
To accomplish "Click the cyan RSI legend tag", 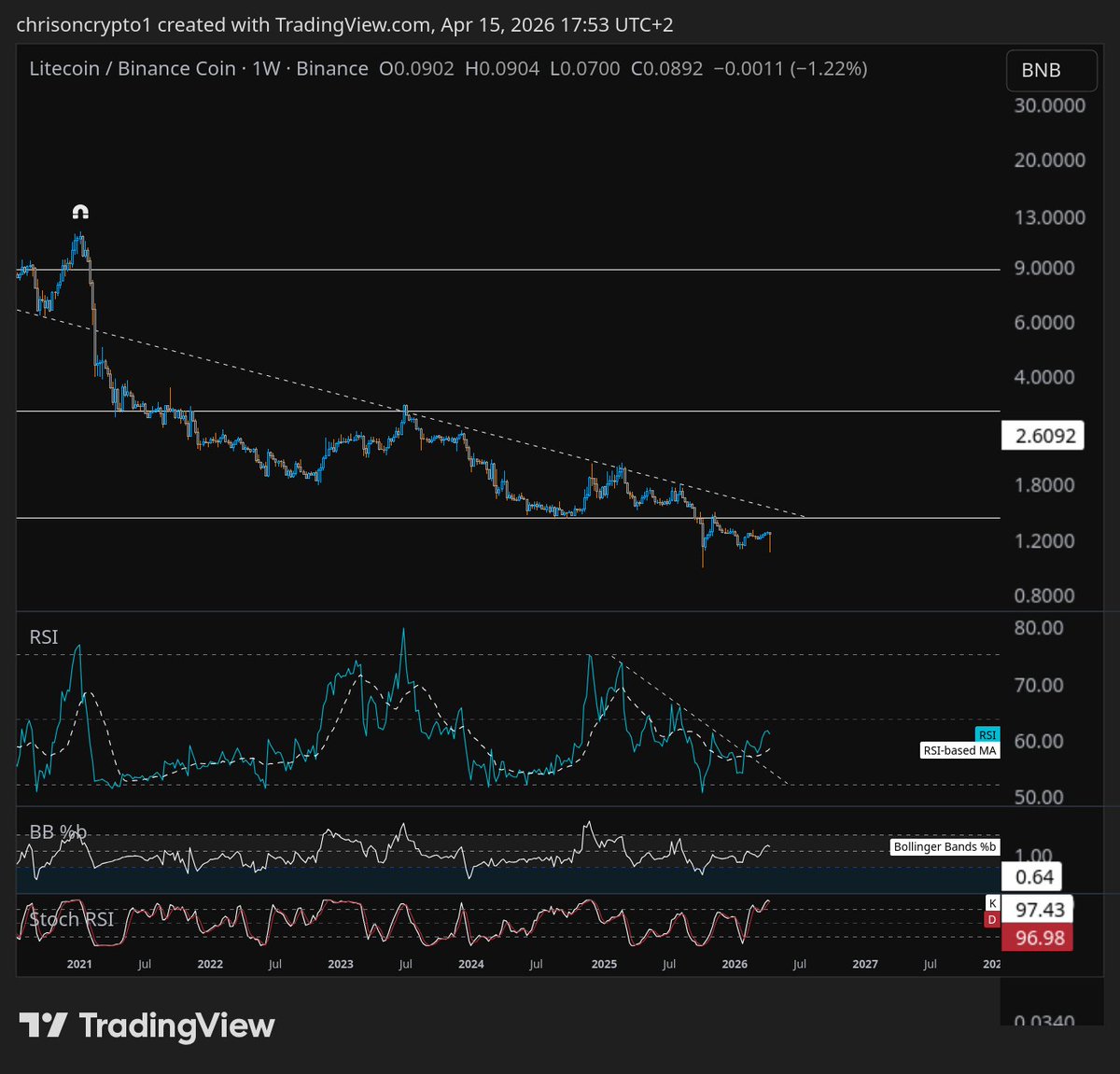I will [x=987, y=734].
